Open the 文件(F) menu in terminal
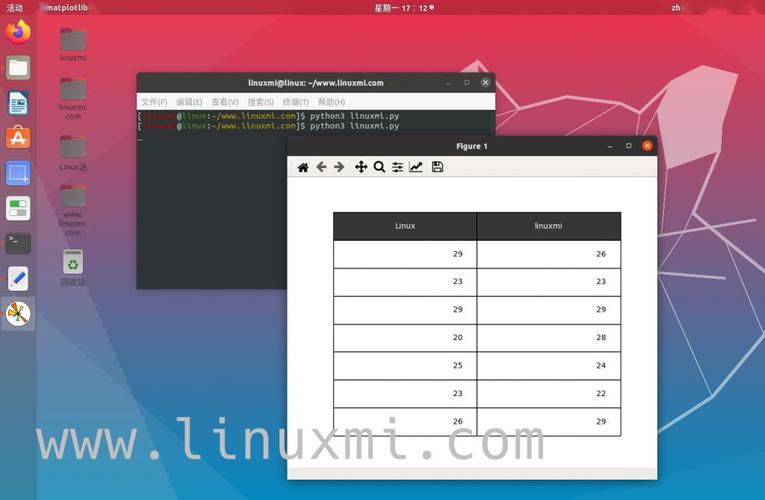The width and height of the screenshot is (765, 500). (x=154, y=102)
